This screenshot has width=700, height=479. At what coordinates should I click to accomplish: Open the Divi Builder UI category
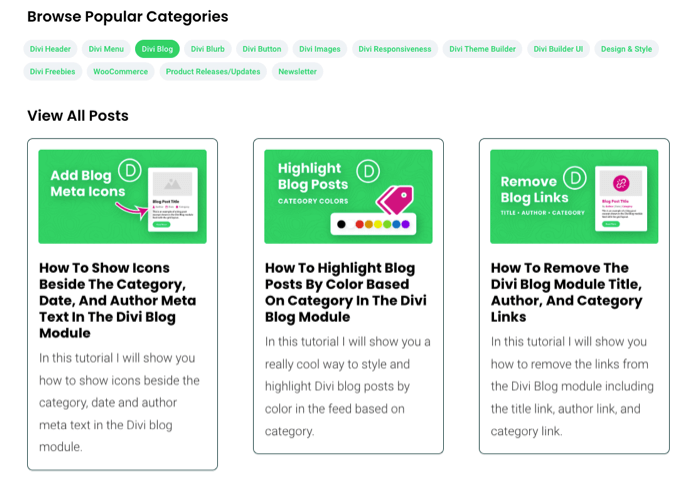tap(558, 48)
